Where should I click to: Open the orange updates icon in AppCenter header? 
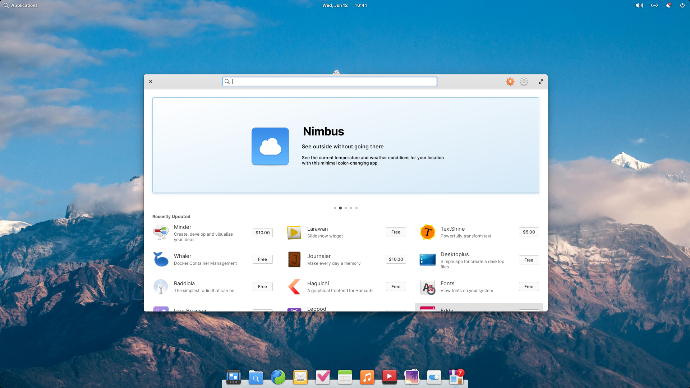[510, 81]
